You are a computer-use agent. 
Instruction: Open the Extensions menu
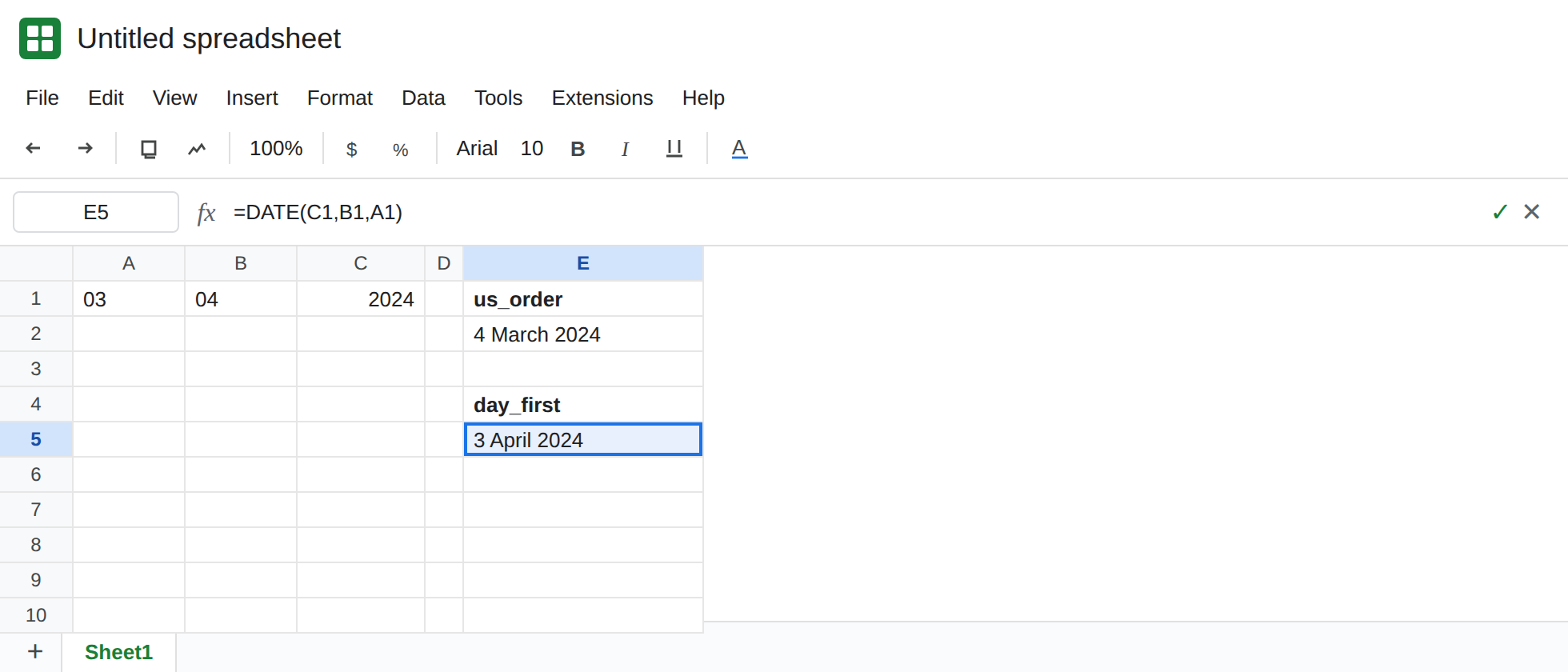(602, 98)
